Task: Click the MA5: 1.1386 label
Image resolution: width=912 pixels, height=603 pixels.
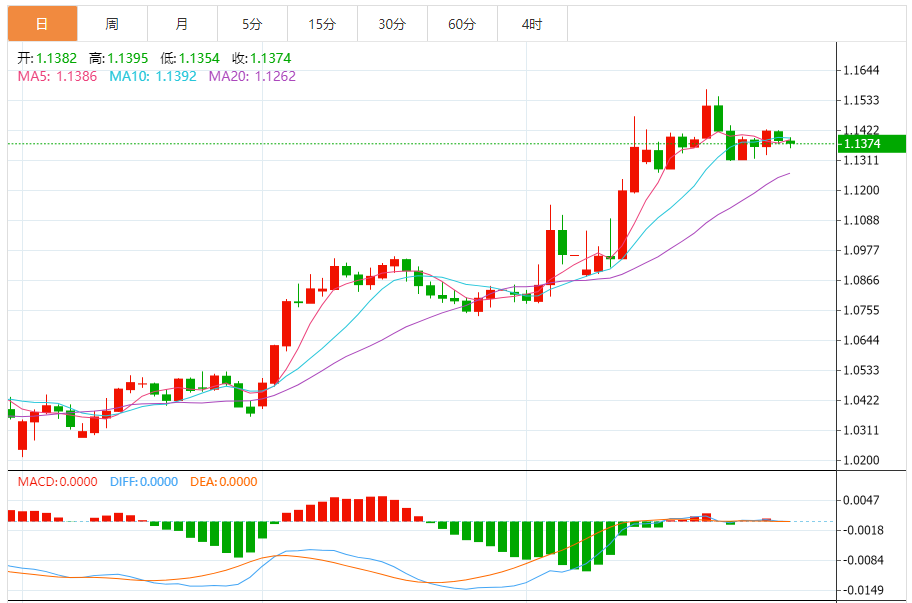Action: [x=57, y=76]
